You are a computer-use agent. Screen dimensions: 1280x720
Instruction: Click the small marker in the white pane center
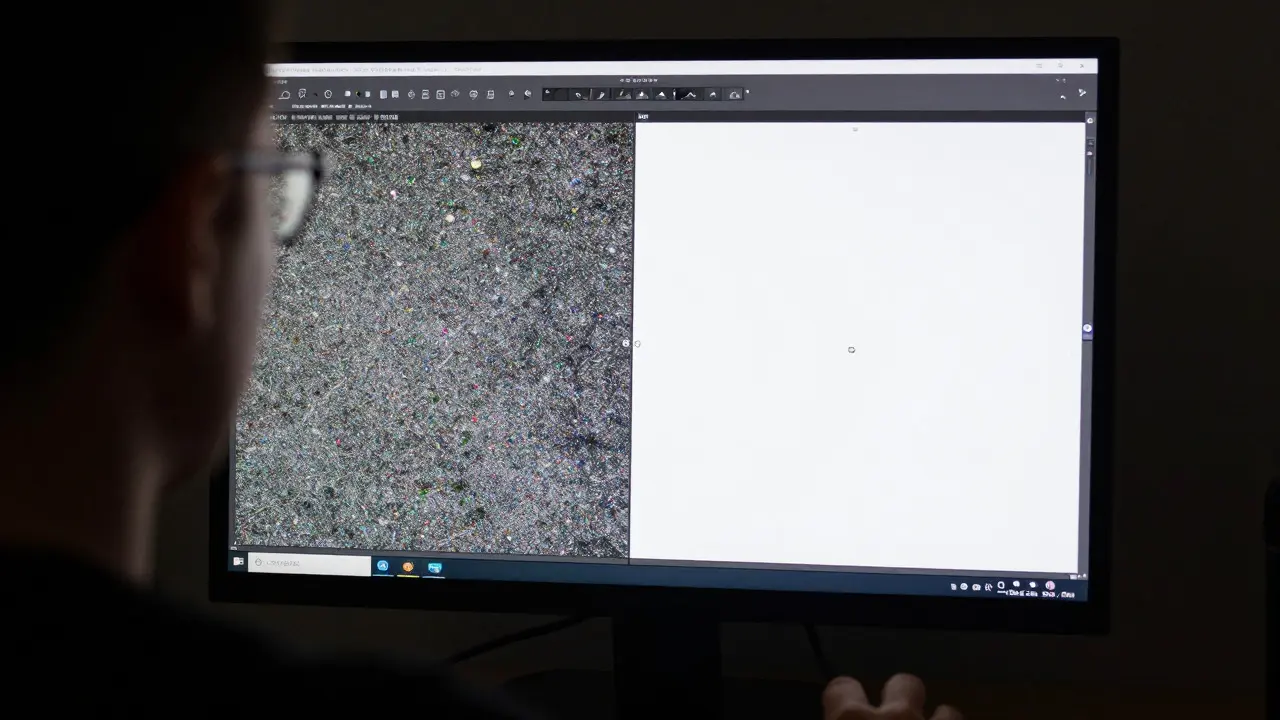tap(851, 349)
